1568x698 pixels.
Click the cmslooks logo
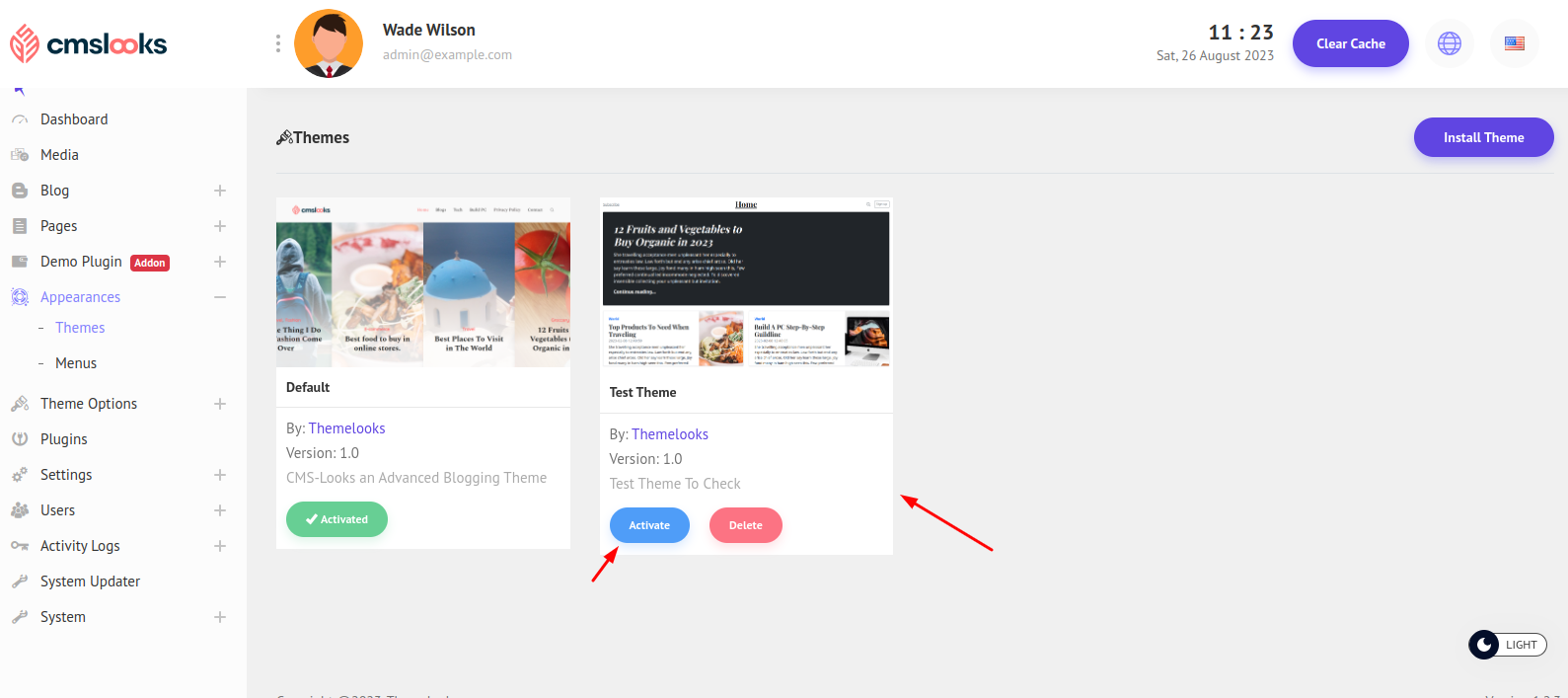pyautogui.click(x=89, y=43)
